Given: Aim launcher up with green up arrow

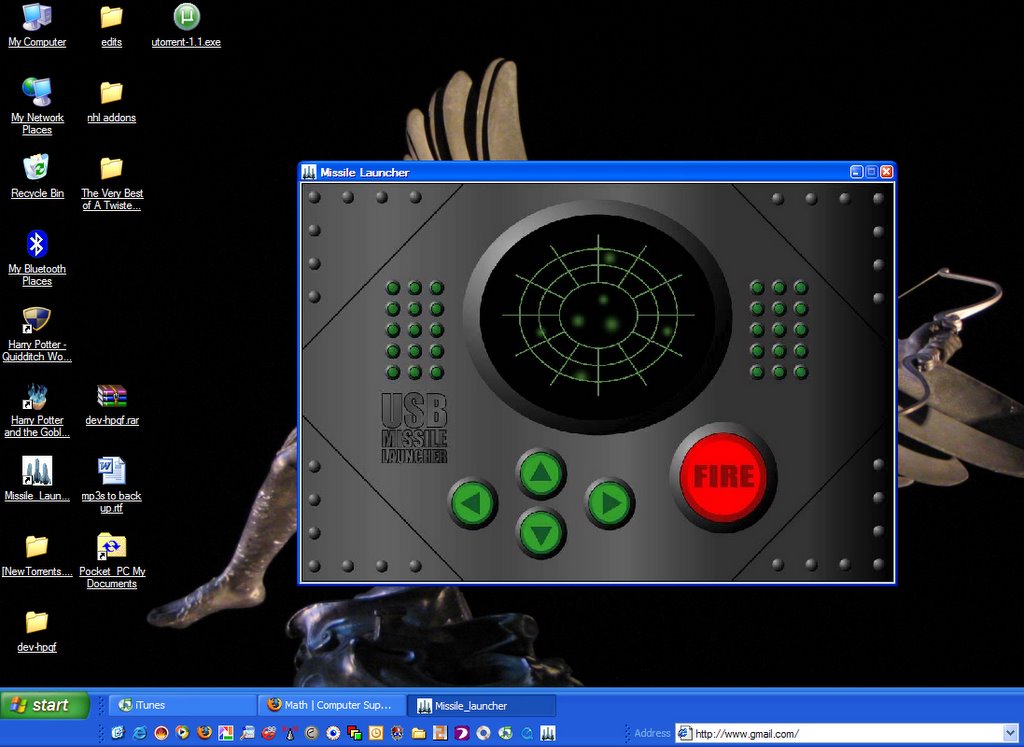Looking at the screenshot, I should [541, 474].
